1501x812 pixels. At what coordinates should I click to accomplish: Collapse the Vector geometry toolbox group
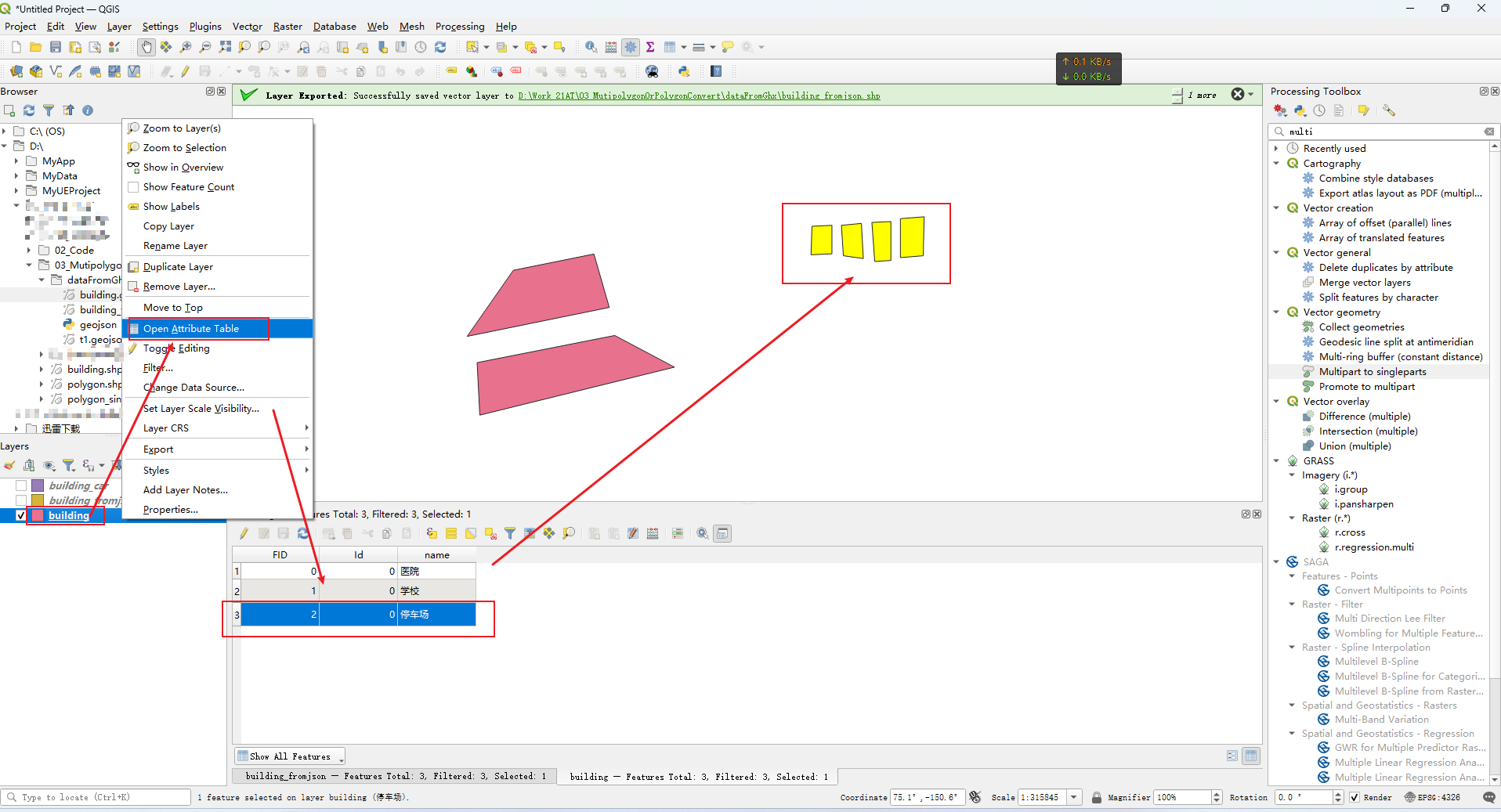pos(1276,312)
